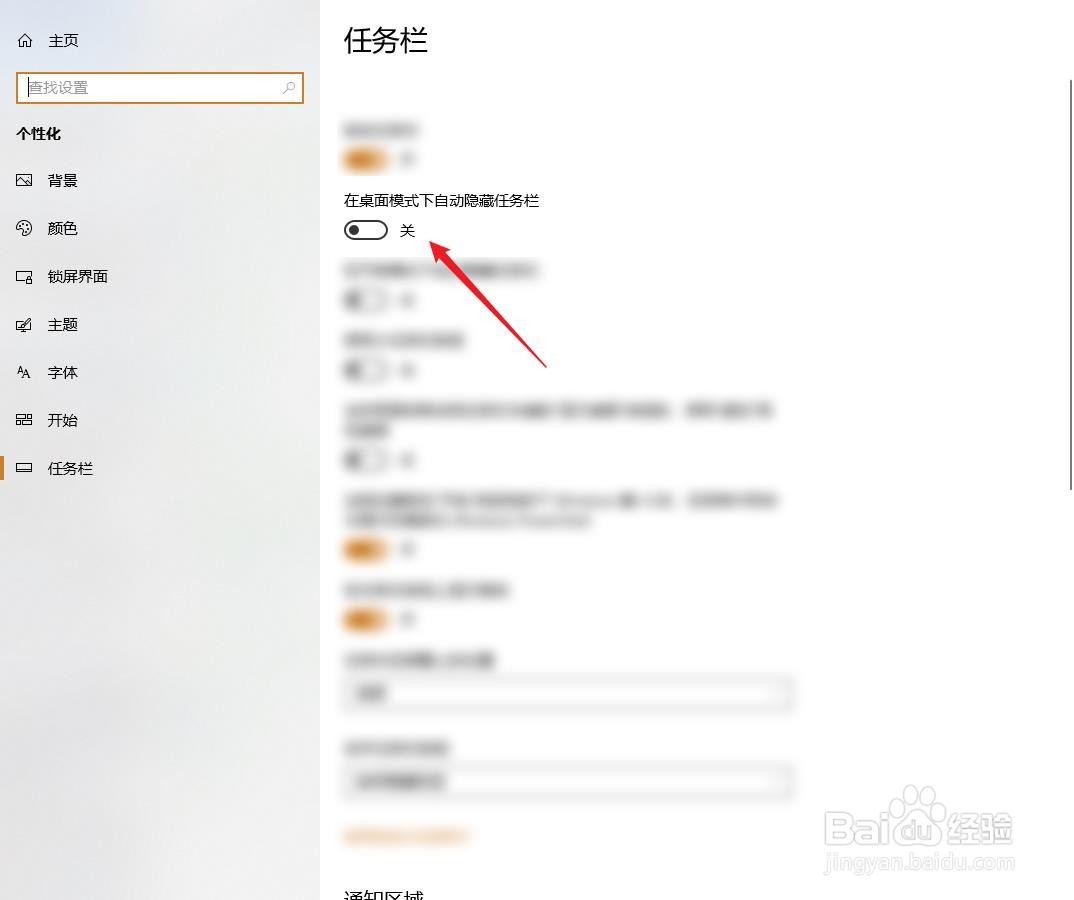Select 字体 in the sidebar
The image size is (1074, 900).
tap(62, 372)
